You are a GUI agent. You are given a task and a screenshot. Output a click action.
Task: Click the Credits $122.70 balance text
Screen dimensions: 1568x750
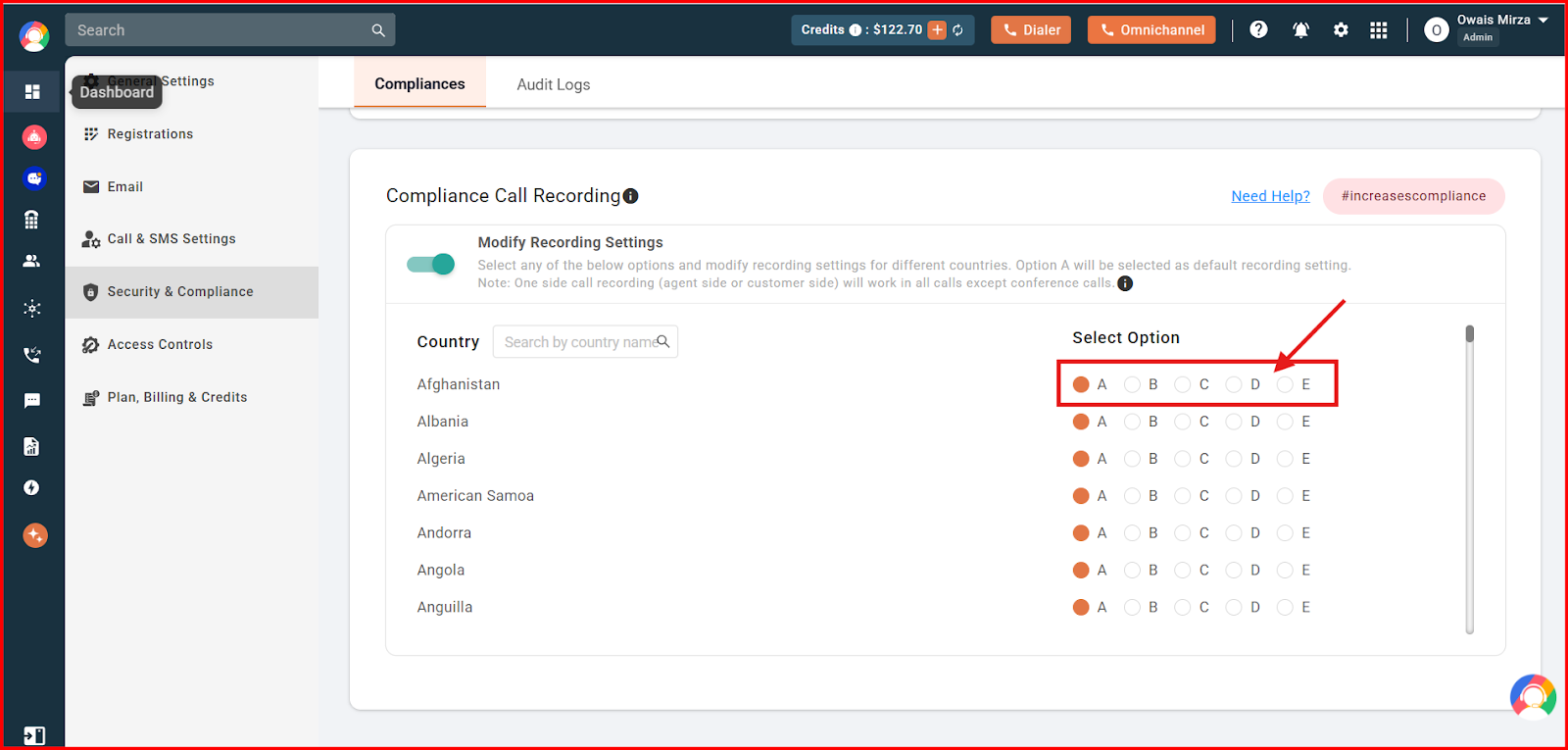click(x=861, y=29)
